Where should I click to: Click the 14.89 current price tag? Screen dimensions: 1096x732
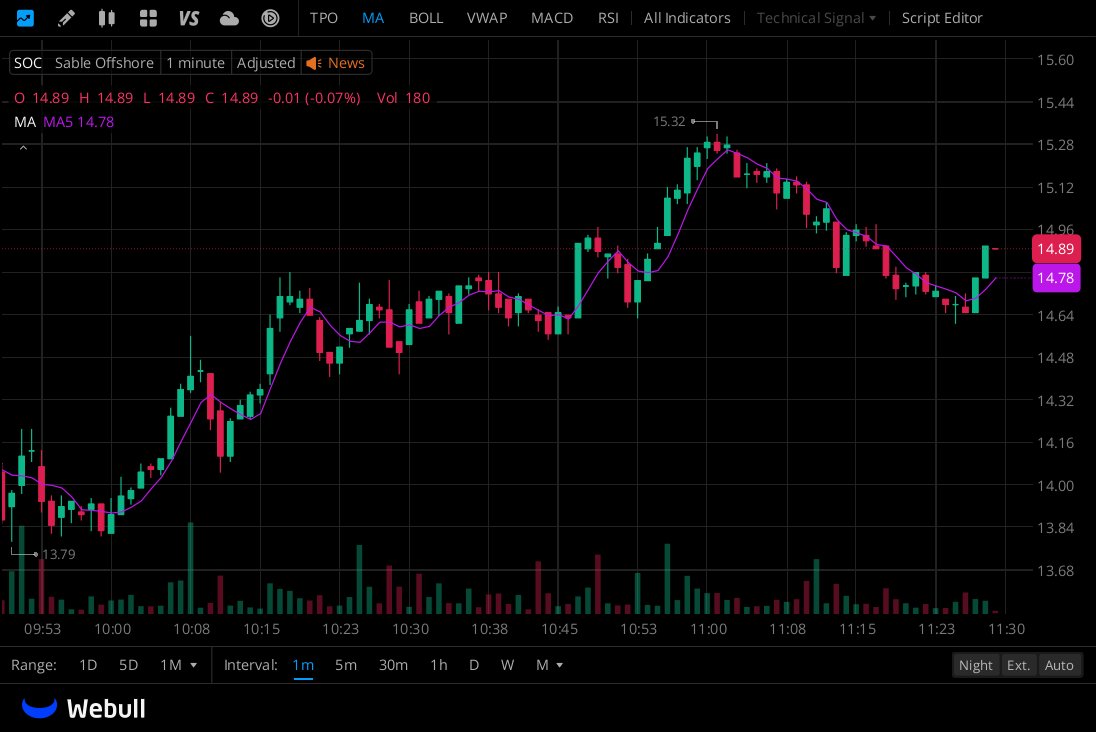pos(1055,249)
